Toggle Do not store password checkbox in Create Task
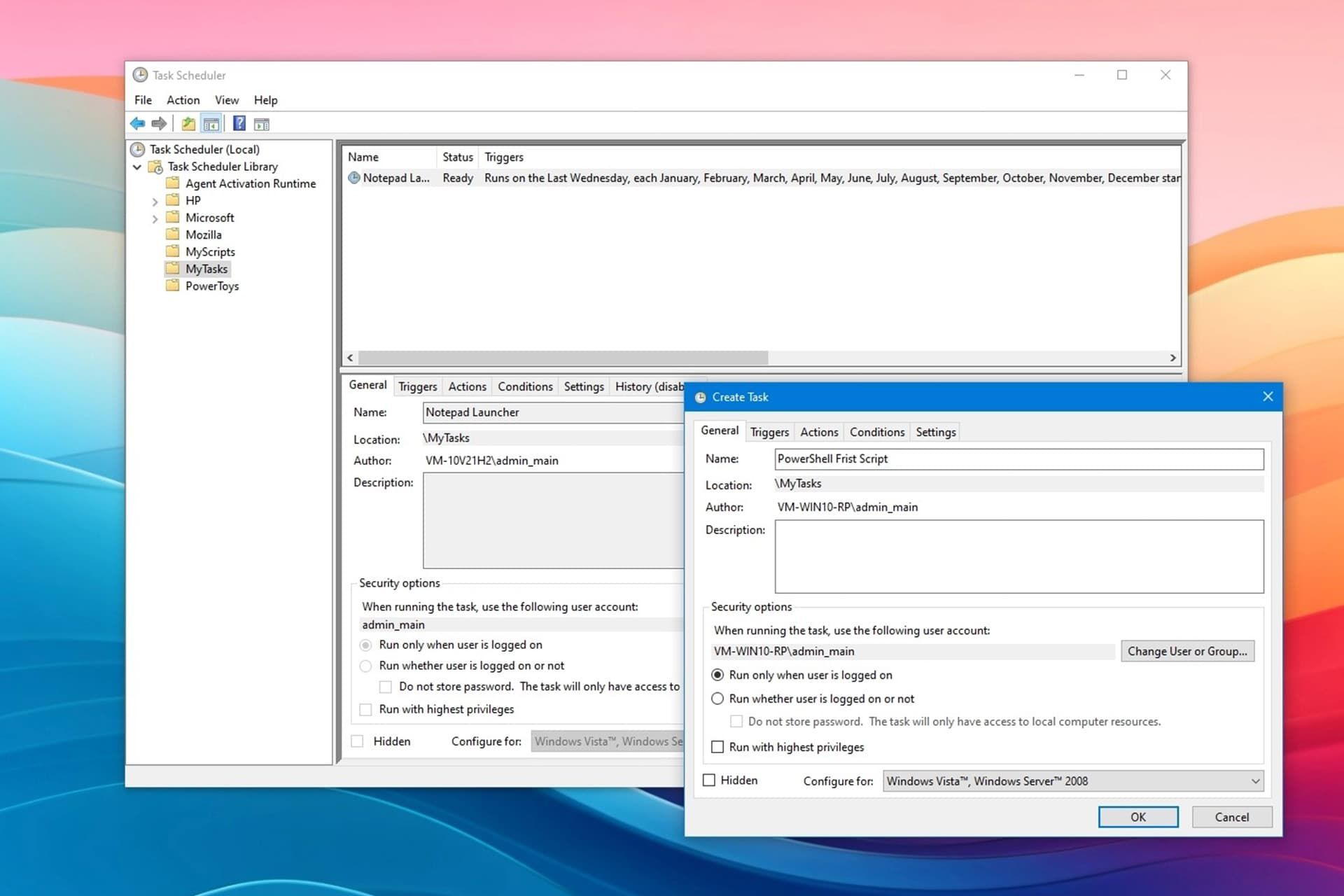Viewport: 1344px width, 896px height. pos(736,721)
